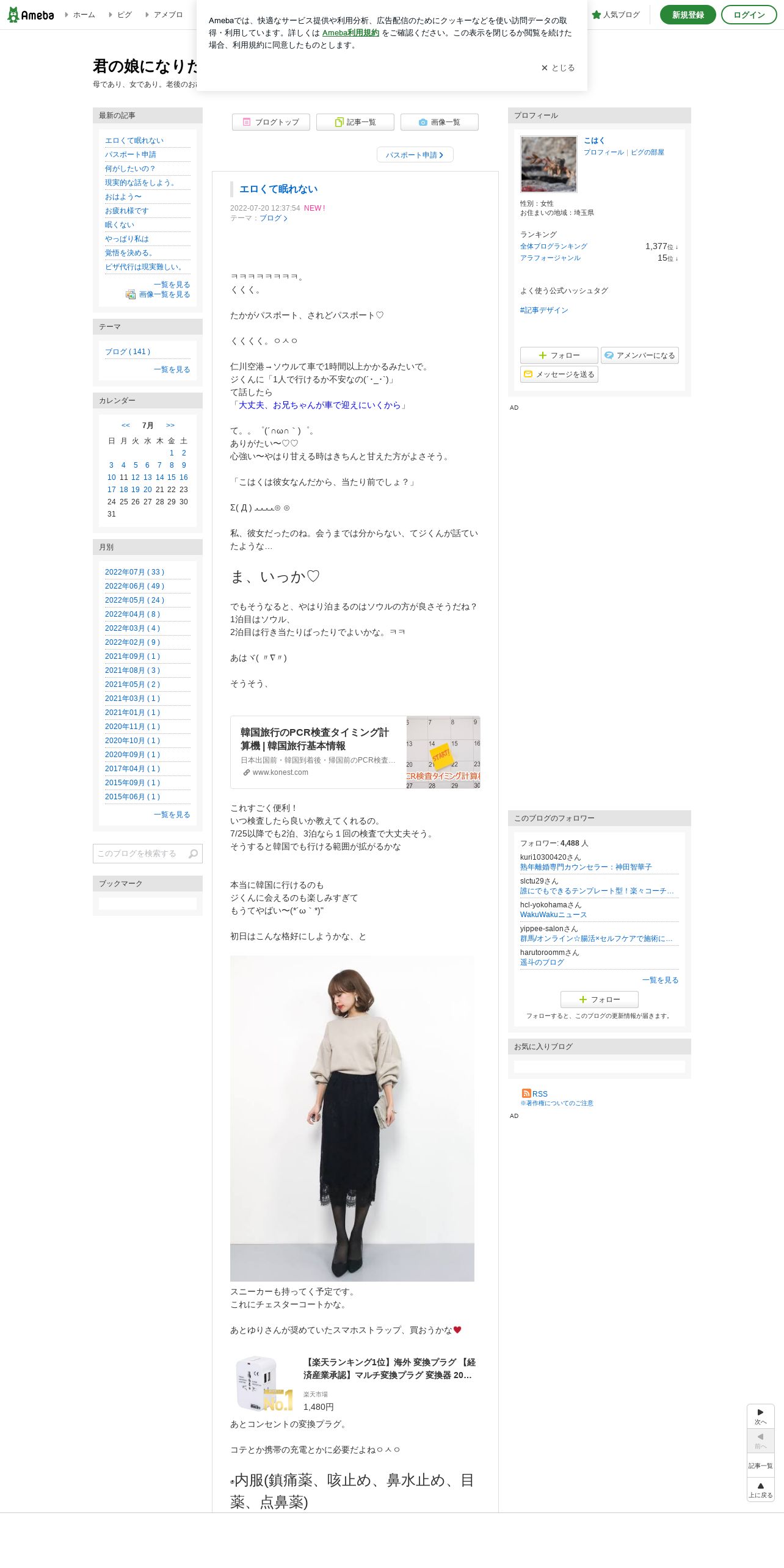The height and width of the screenshot is (1568, 784).
Task: Select calendar day 20
Action: click(x=148, y=490)
